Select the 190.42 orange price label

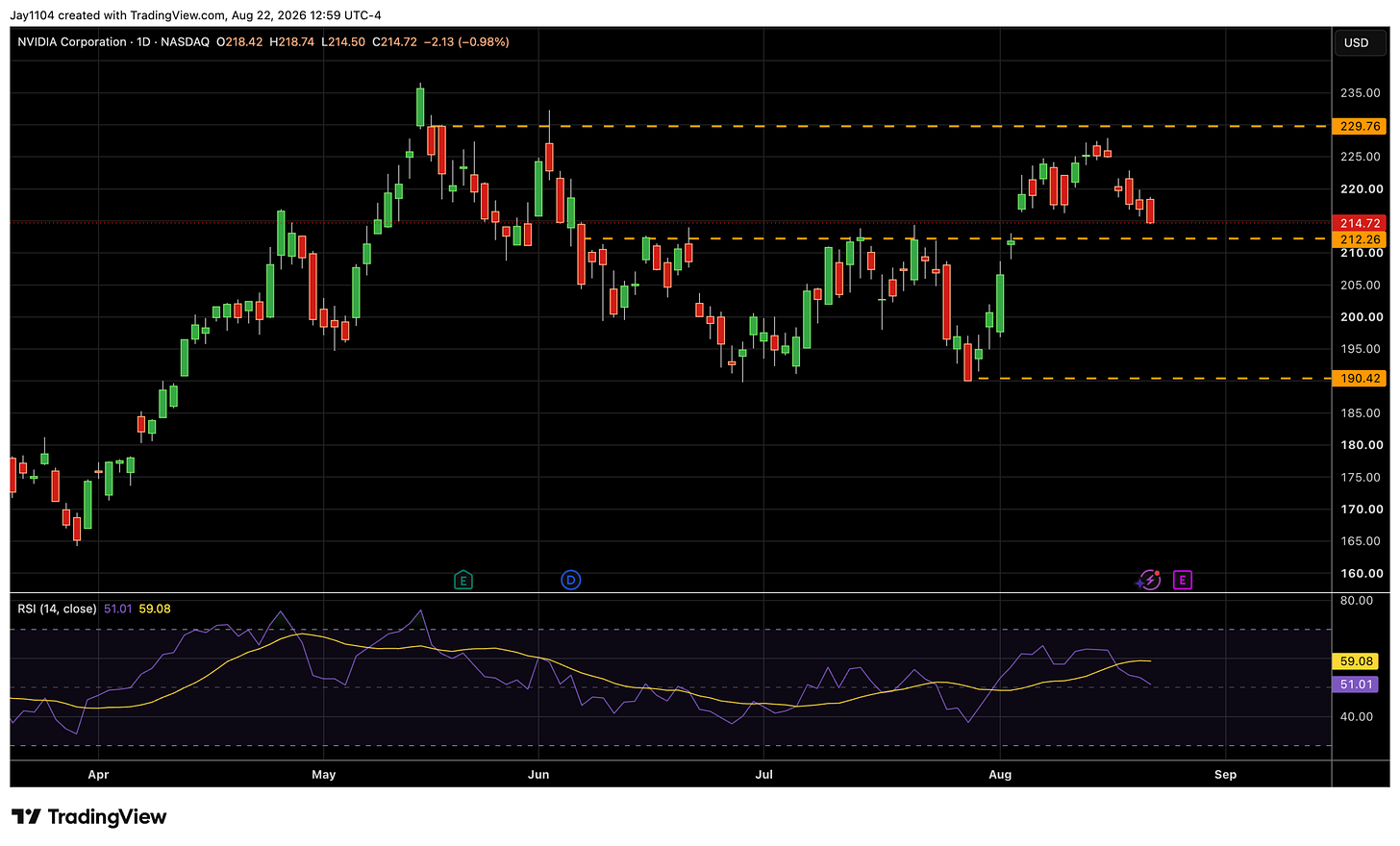pos(1360,379)
